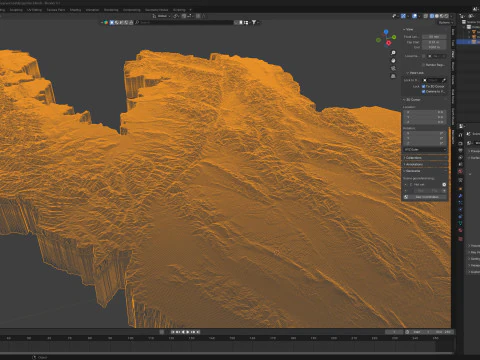Open Output properties tab icon
This screenshot has height=360, width=480.
pyautogui.click(x=461, y=150)
